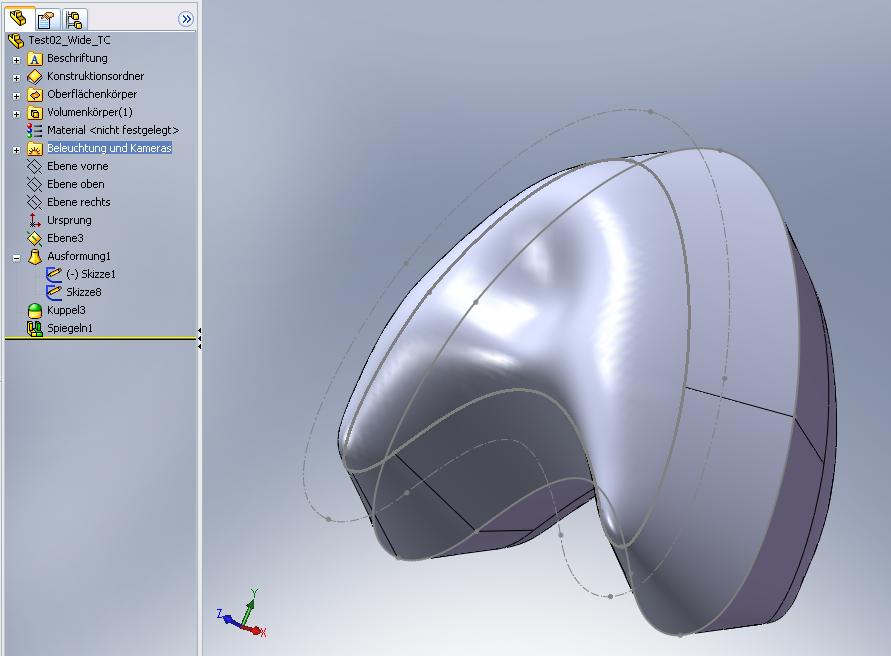The width and height of the screenshot is (891, 656).
Task: Click the Beleuchtung und Kameras icon
Action: pos(35,148)
